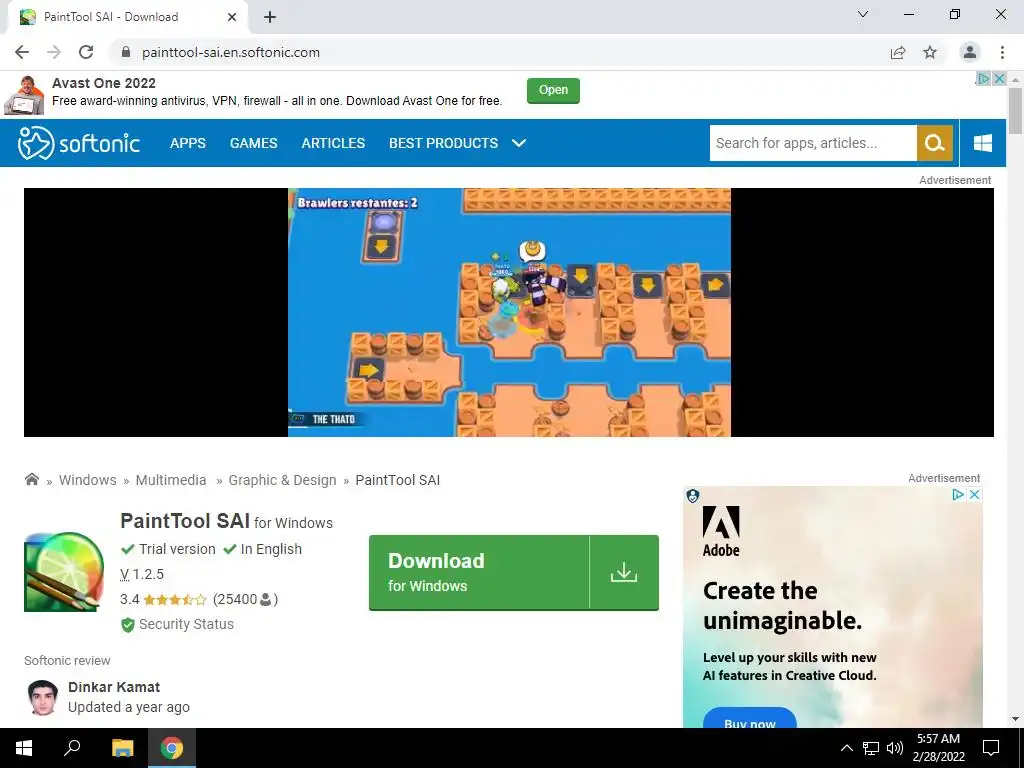Screen dimensions: 1024x768
Task: Go back with the browser back arrow
Action: pyautogui.click(x=22, y=52)
